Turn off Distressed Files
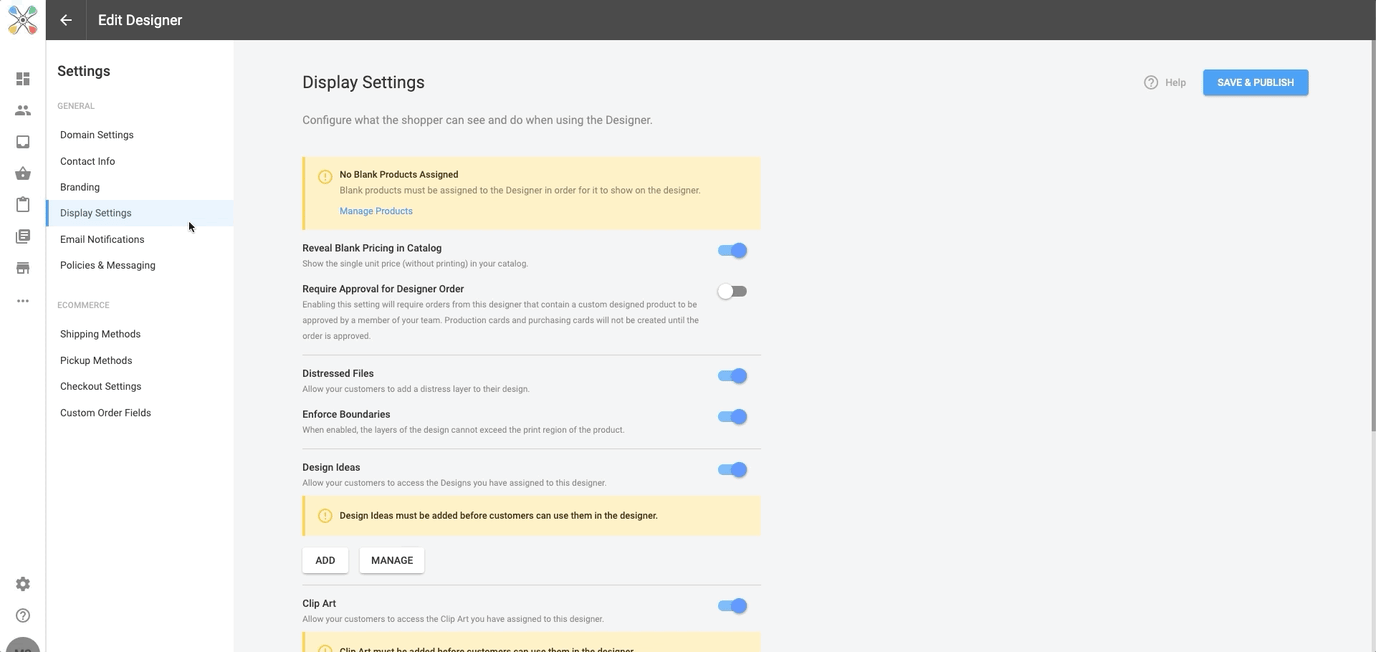 click(x=731, y=375)
